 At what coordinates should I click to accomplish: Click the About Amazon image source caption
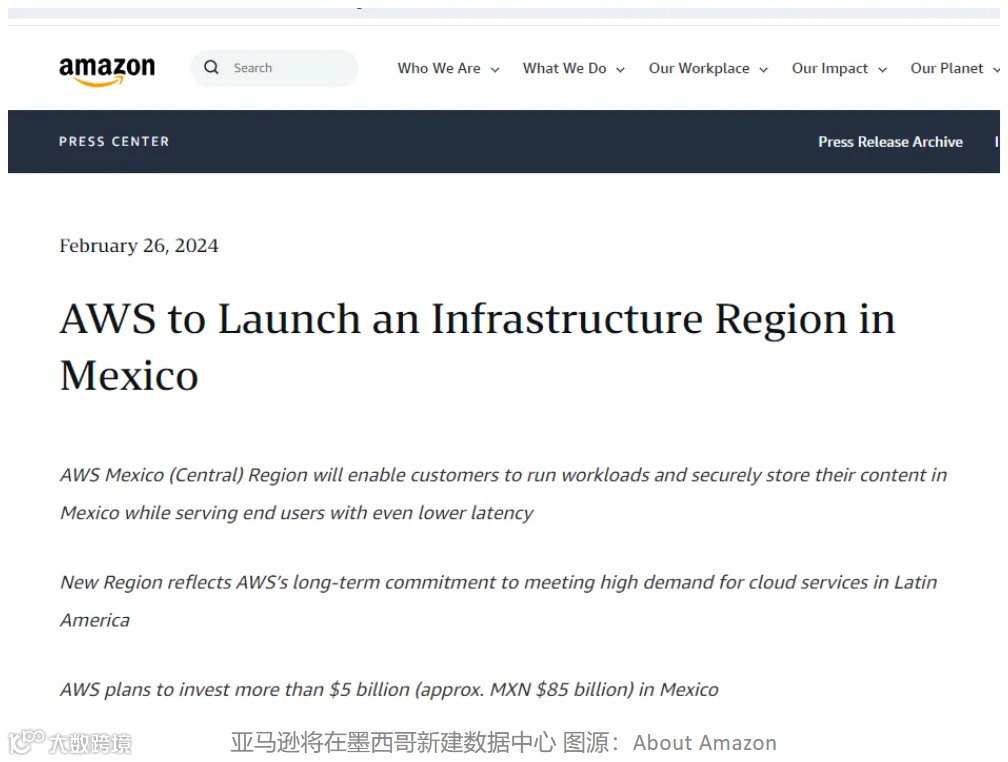[x=503, y=743]
